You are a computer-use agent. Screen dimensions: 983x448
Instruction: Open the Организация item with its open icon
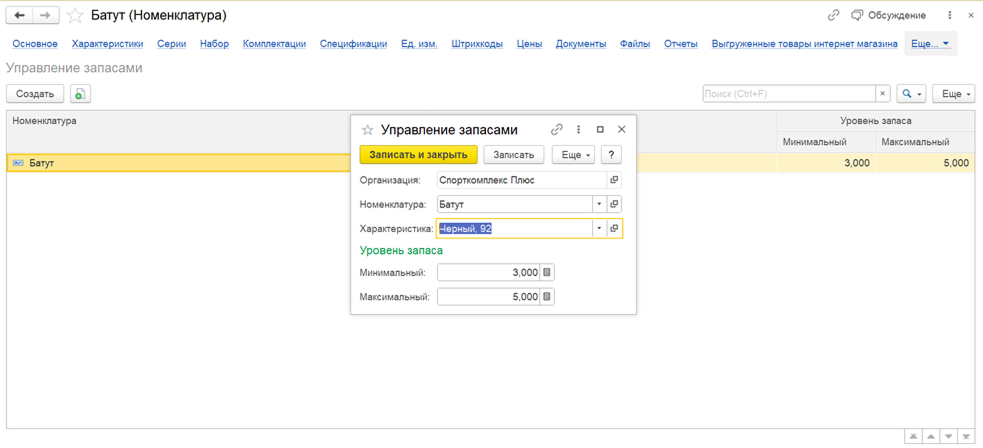click(614, 180)
